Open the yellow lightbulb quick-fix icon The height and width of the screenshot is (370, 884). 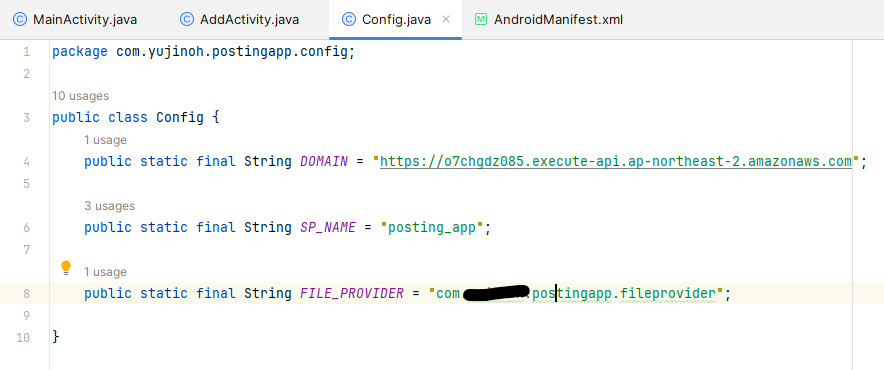[x=66, y=267]
